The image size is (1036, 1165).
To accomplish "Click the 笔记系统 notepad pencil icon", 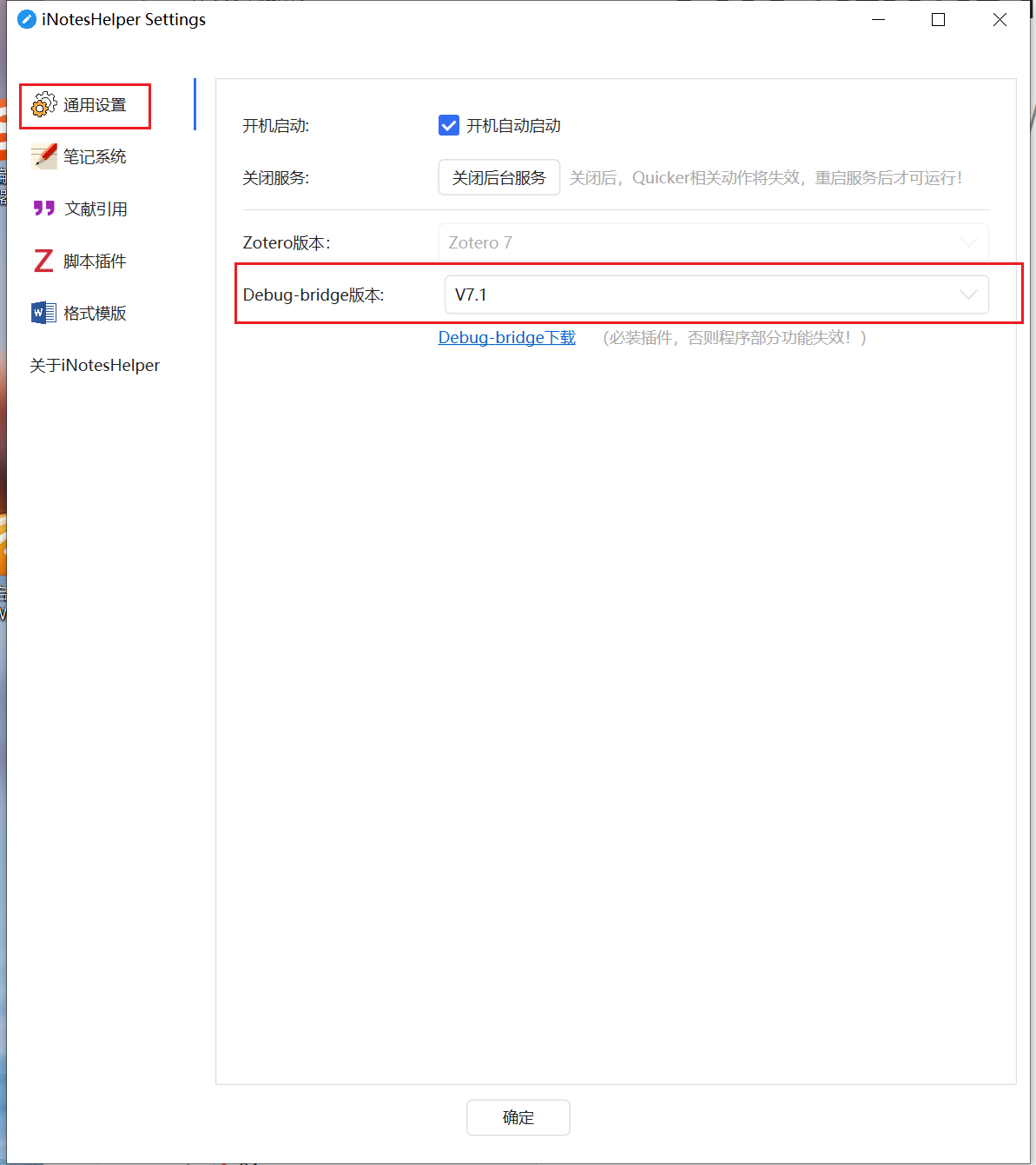I will pos(43,156).
